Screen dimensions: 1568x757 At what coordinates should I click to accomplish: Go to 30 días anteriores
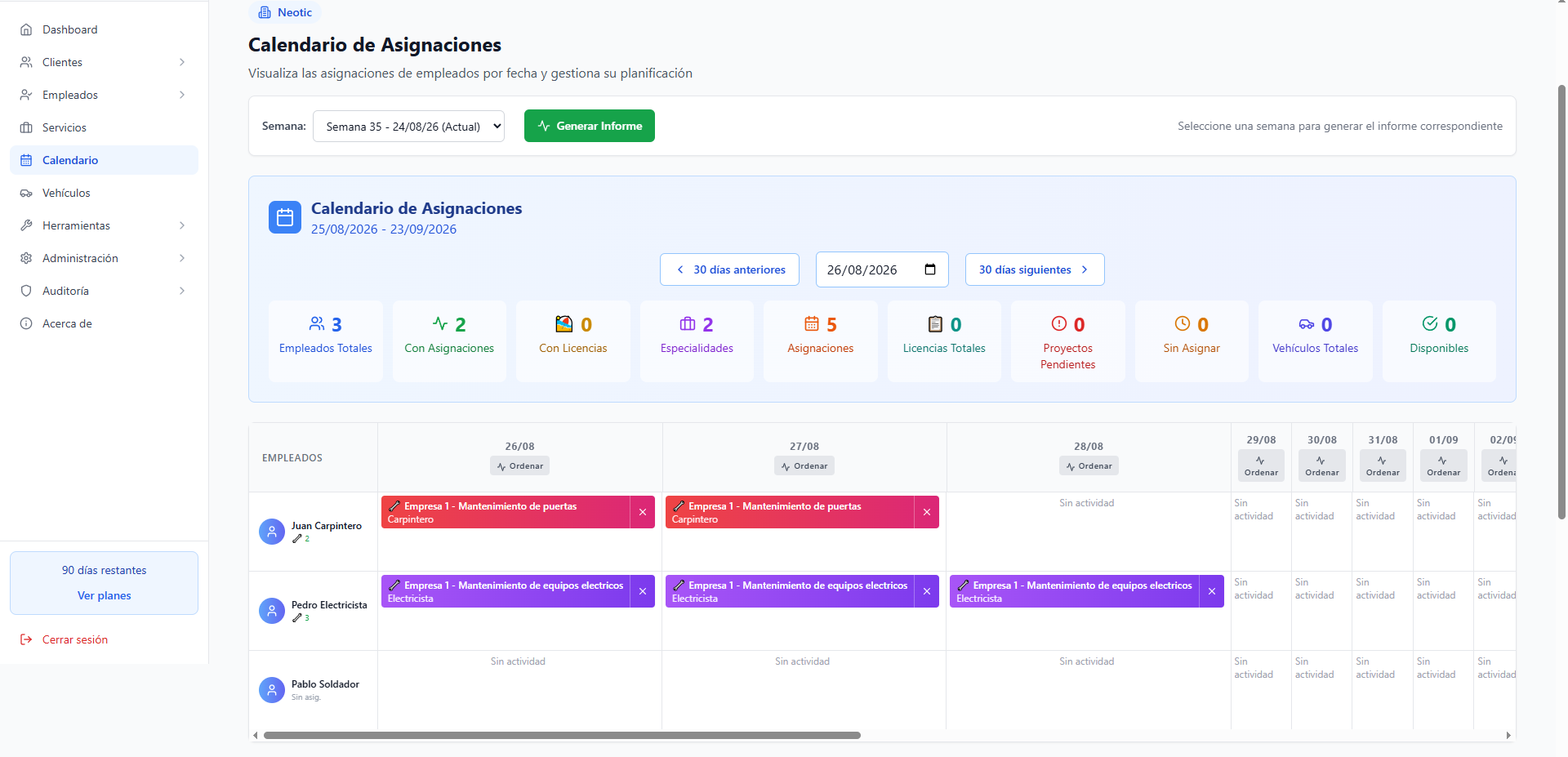coord(729,269)
